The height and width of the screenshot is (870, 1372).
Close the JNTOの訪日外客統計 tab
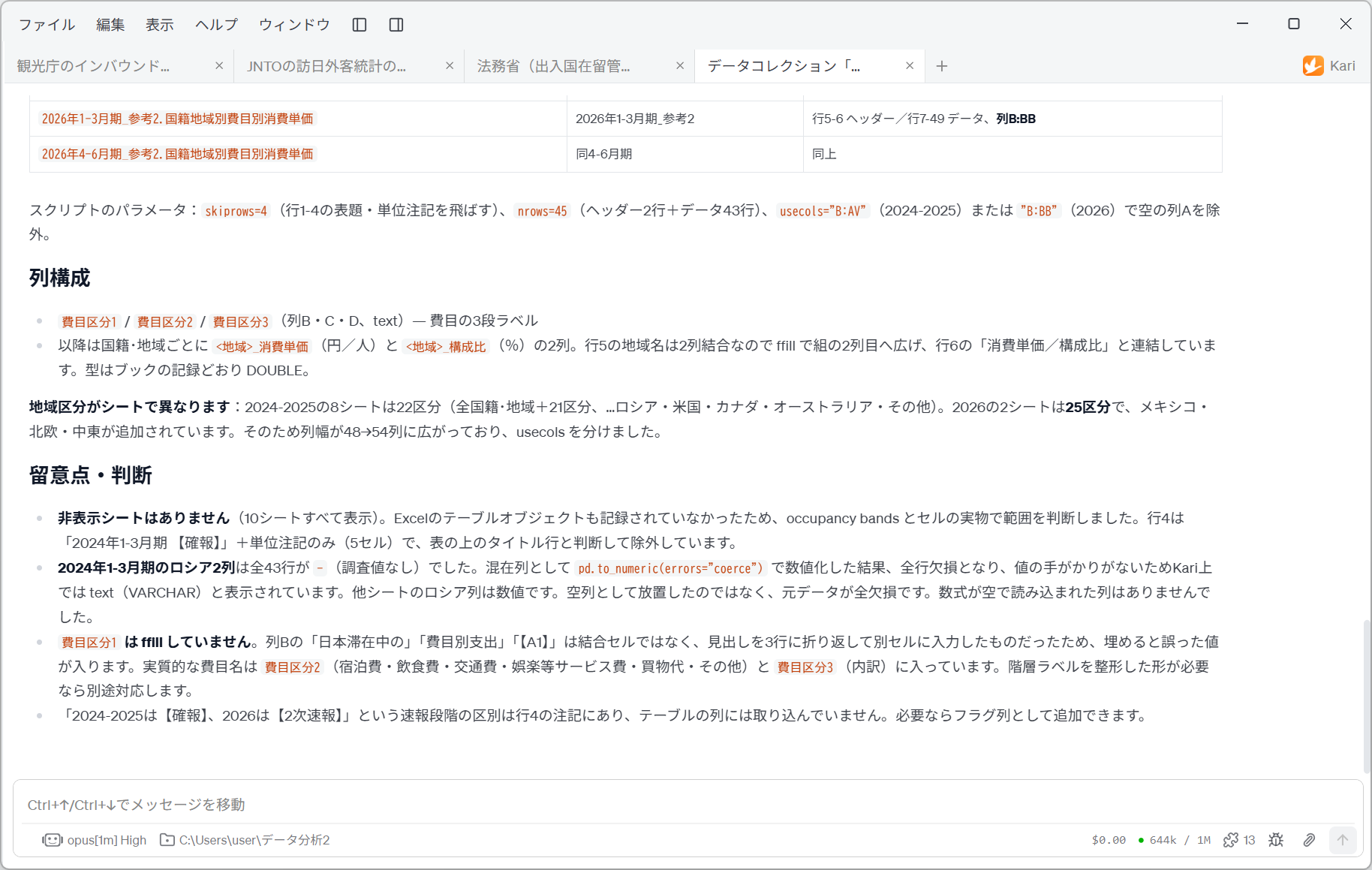[x=450, y=66]
